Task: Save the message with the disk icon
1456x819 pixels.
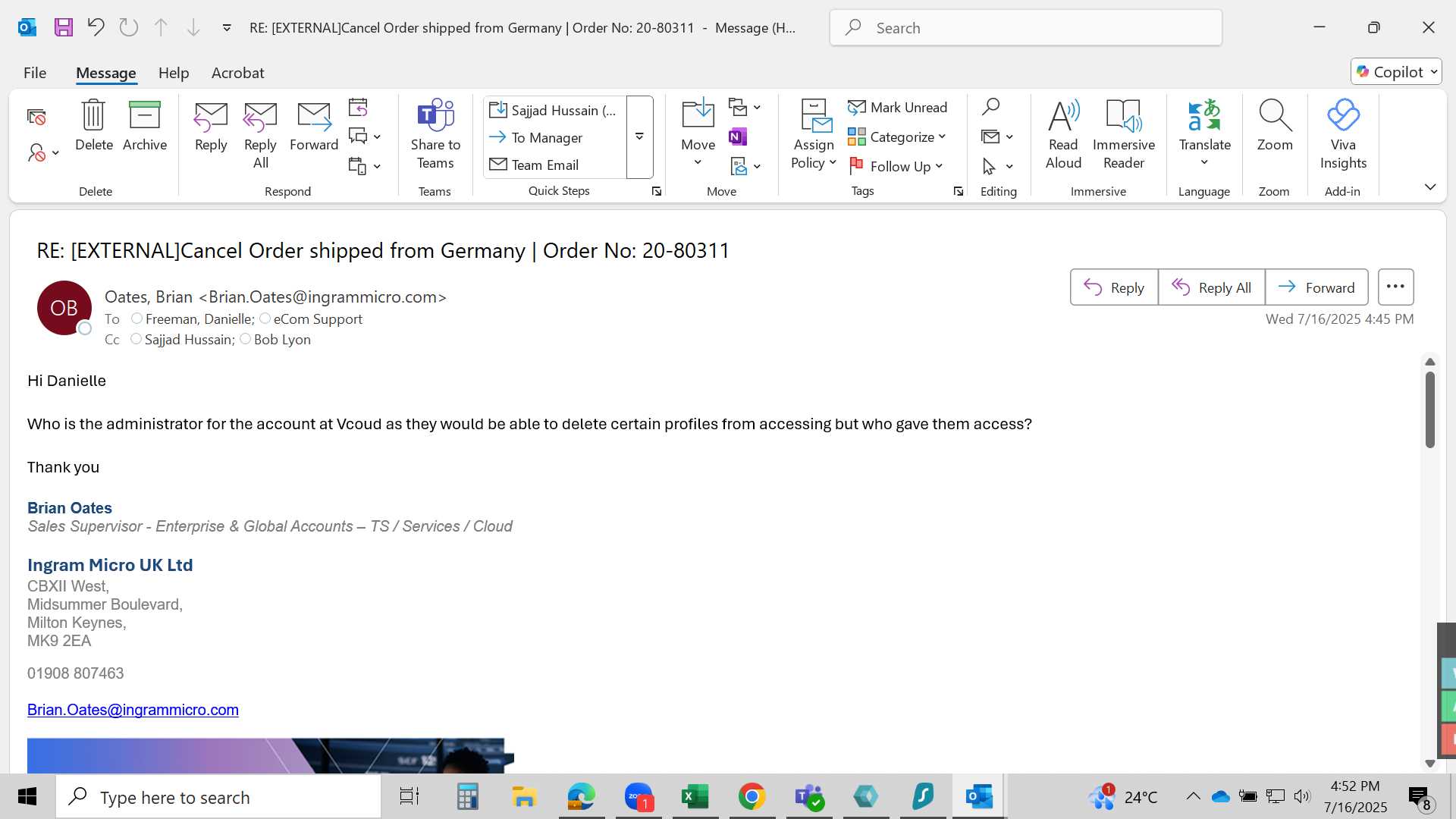Action: (x=64, y=28)
